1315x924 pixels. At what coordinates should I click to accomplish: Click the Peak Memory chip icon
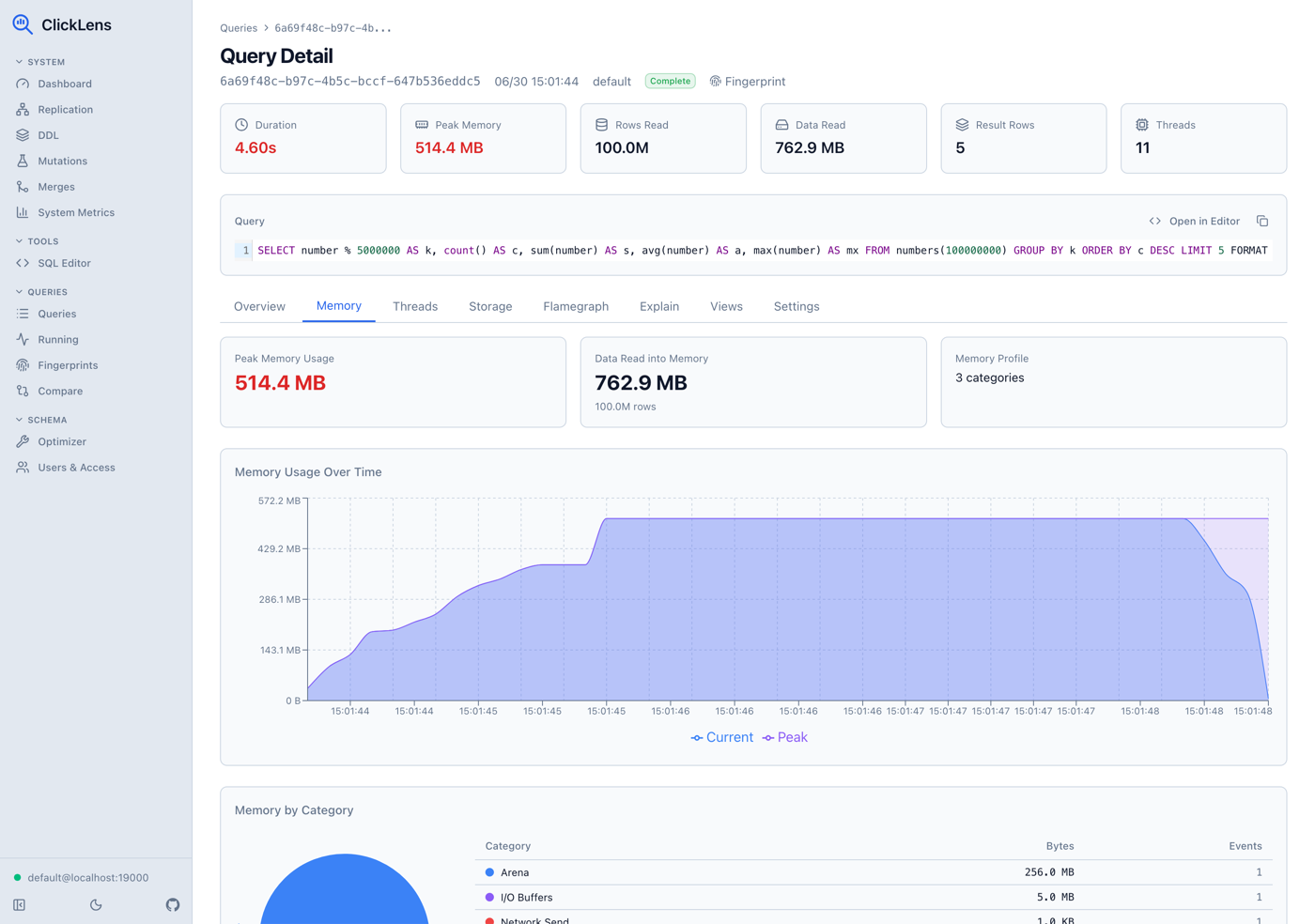pyautogui.click(x=422, y=125)
